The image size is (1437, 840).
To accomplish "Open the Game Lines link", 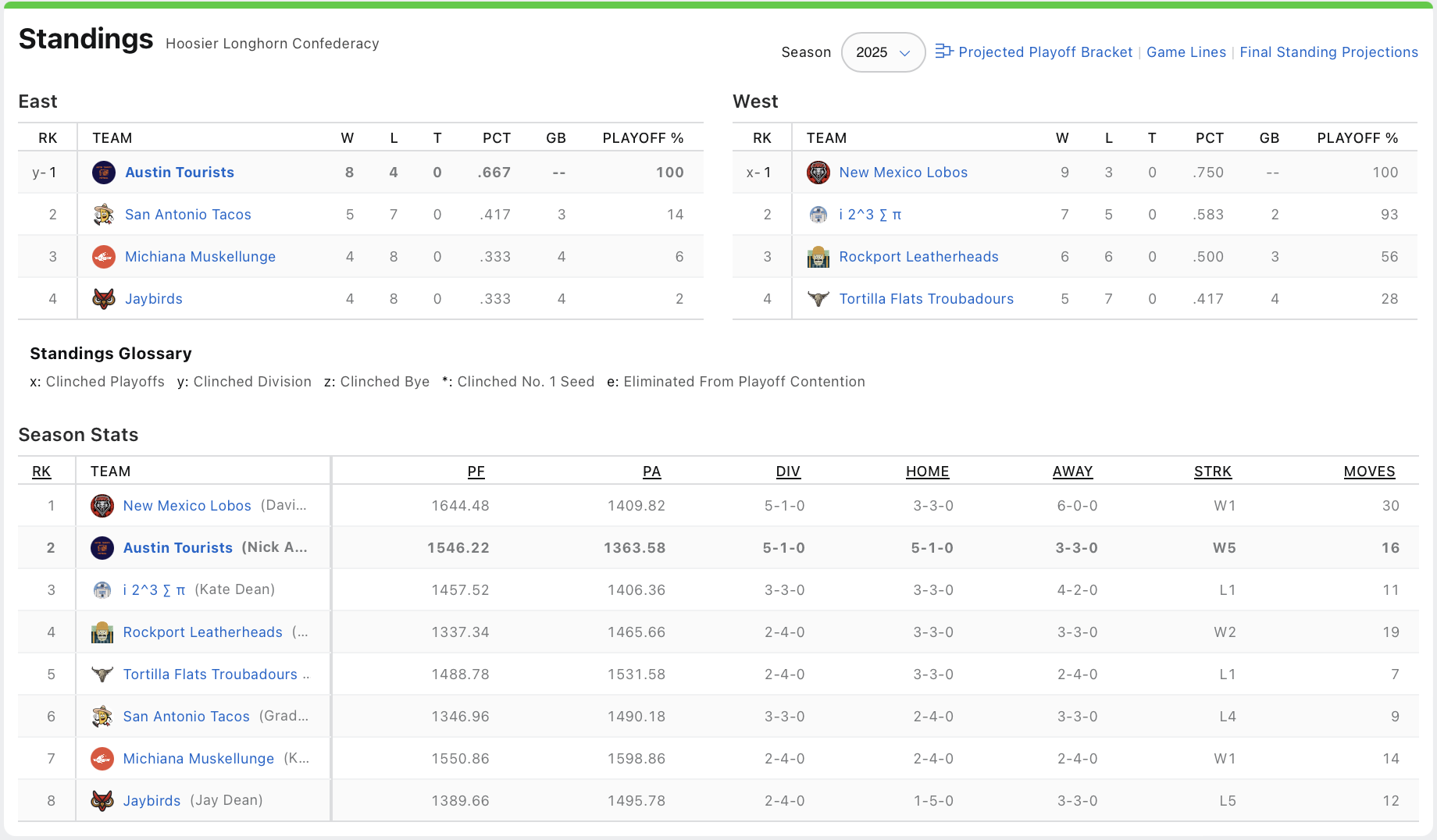I will point(1186,52).
